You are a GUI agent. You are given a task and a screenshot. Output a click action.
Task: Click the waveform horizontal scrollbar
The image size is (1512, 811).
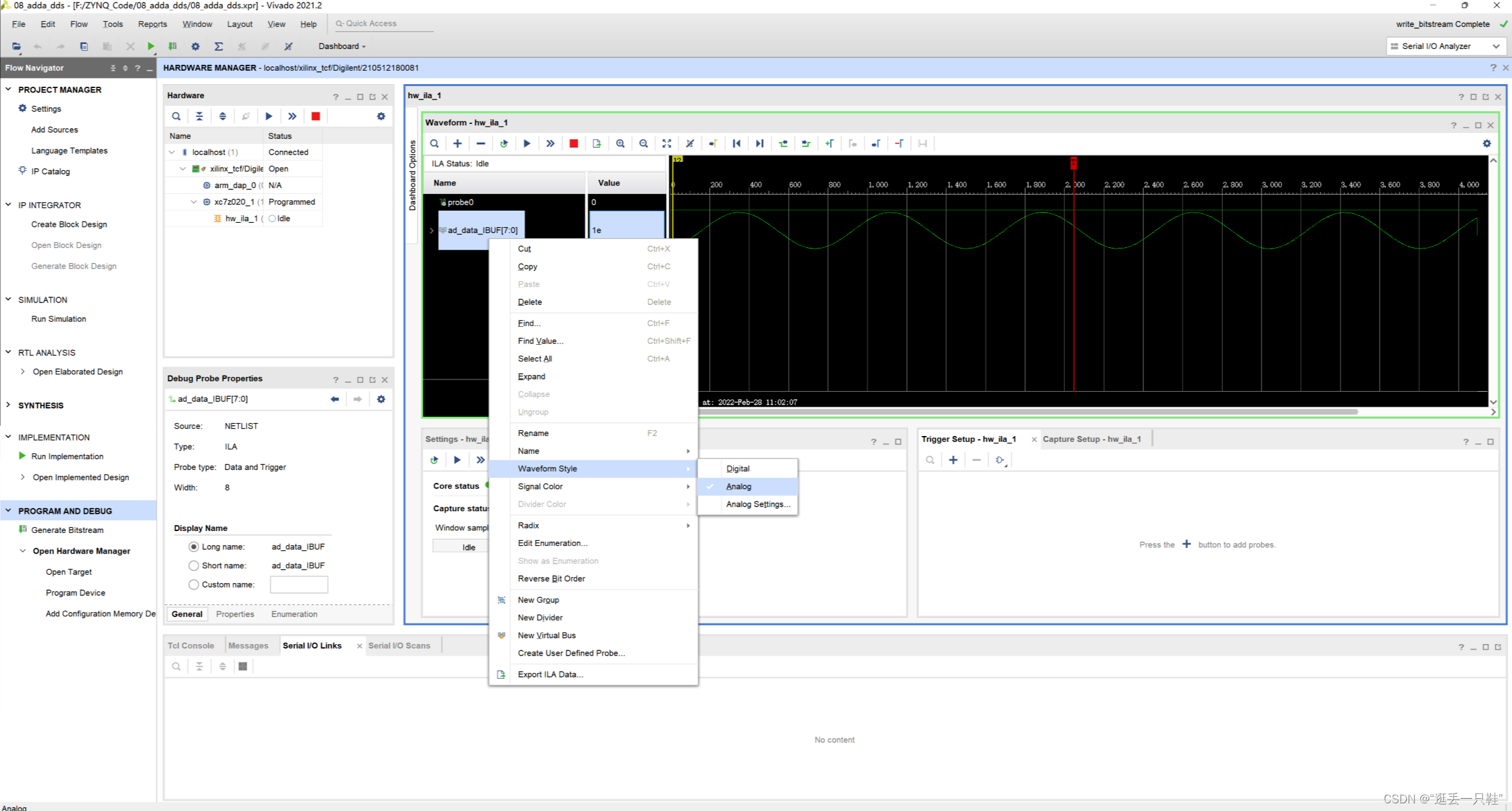tap(1028, 412)
